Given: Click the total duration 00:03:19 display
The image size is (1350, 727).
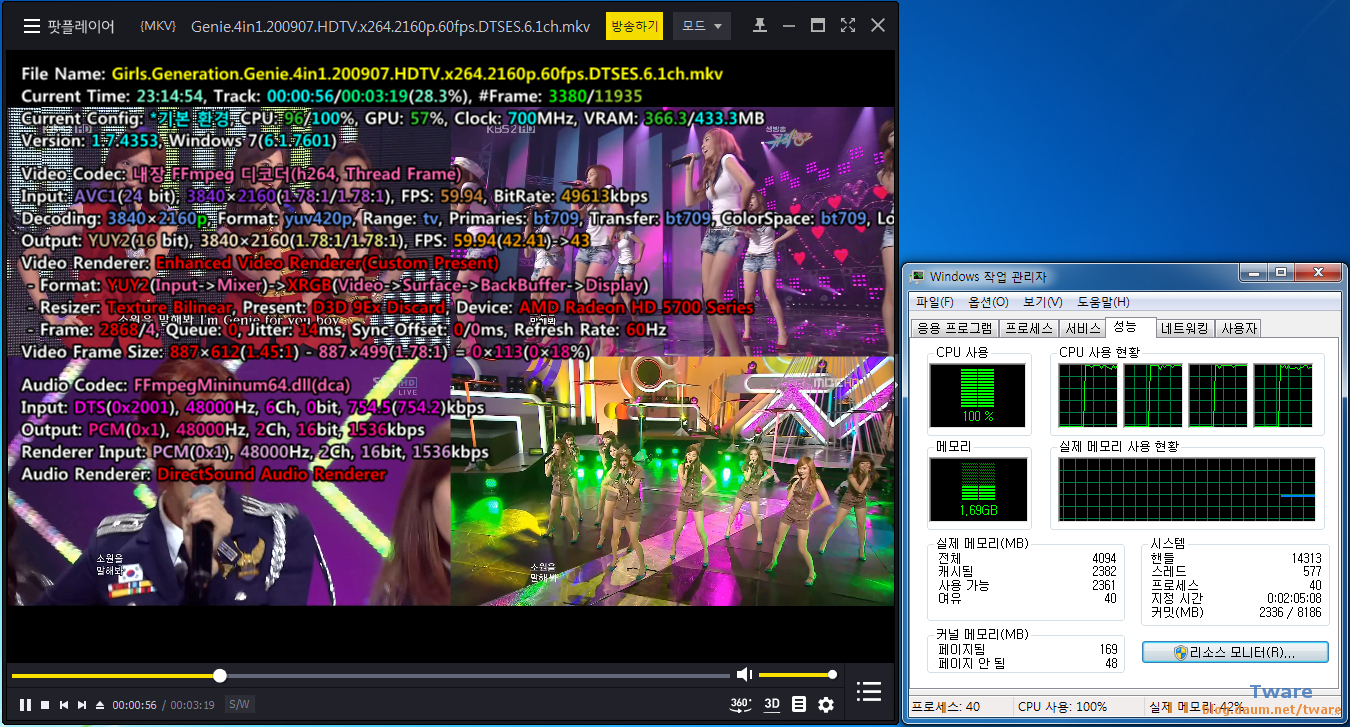Looking at the screenshot, I should pos(192,705).
